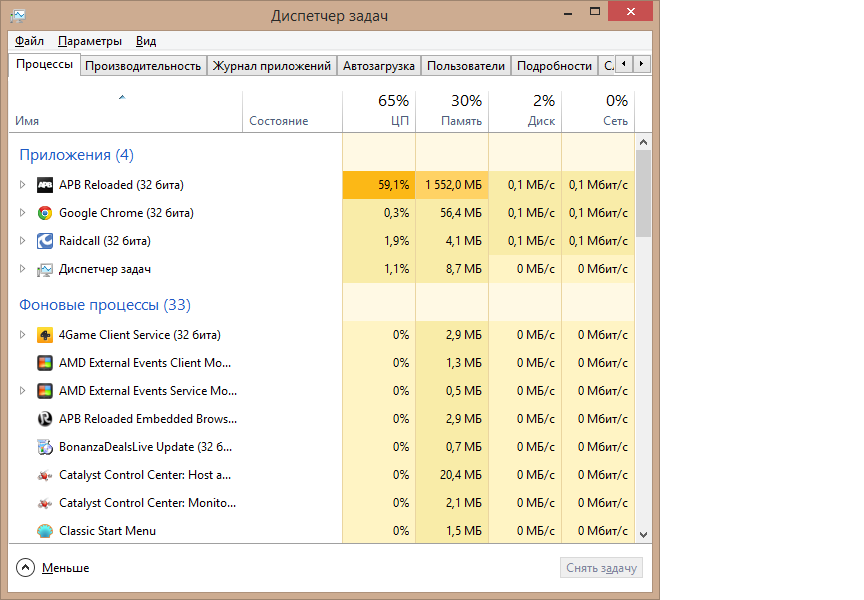Viewport: 864px width, 600px height.
Task: Collapse view with Меньше arrow icon
Action: [25, 567]
